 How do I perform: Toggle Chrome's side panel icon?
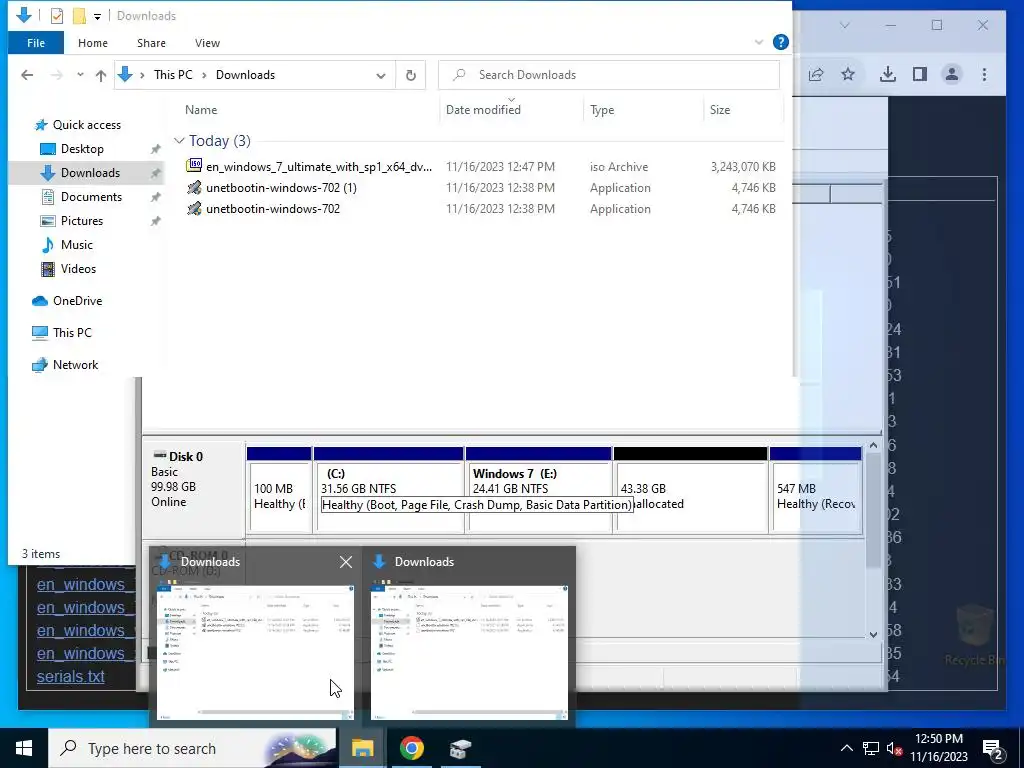(x=920, y=74)
